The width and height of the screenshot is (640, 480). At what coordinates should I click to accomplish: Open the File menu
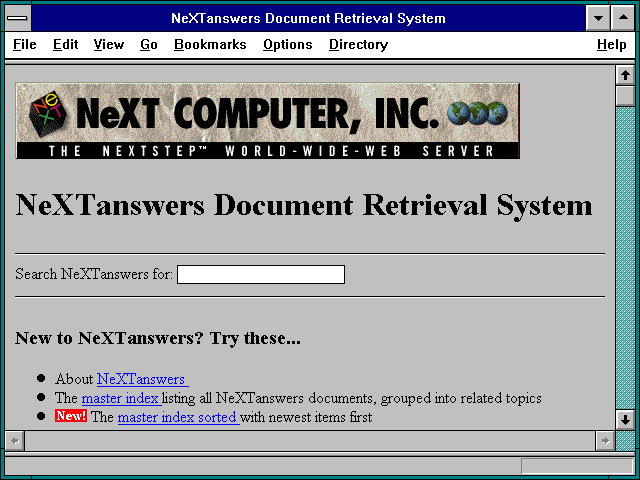point(24,44)
